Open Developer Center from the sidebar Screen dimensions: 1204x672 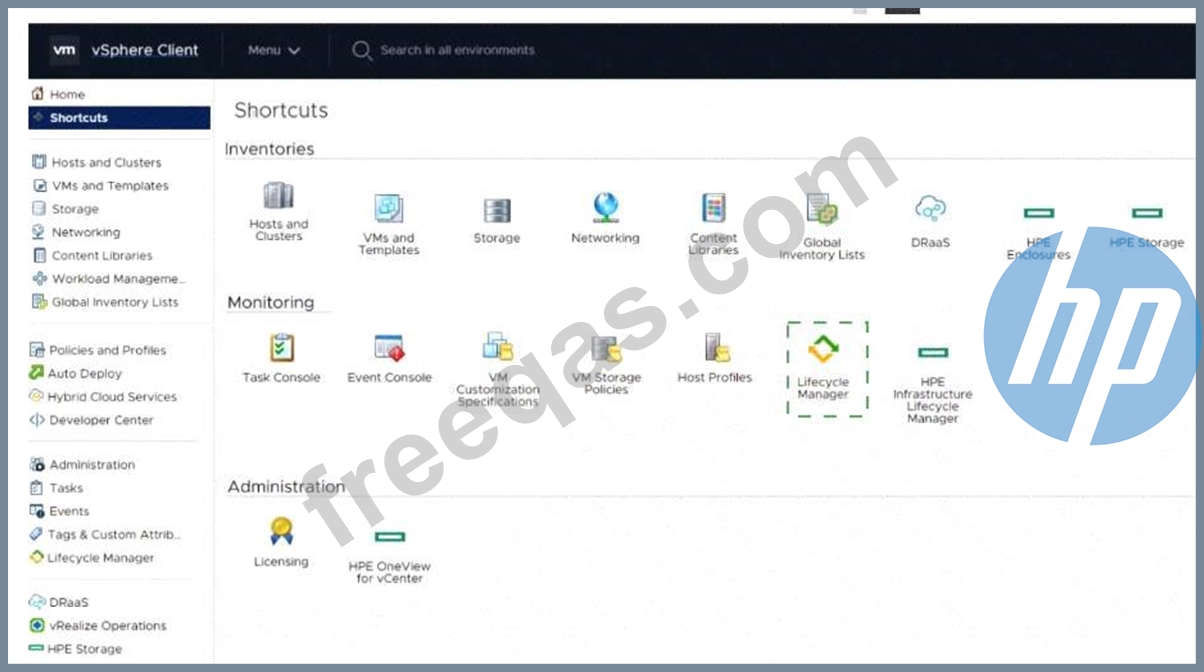101,420
